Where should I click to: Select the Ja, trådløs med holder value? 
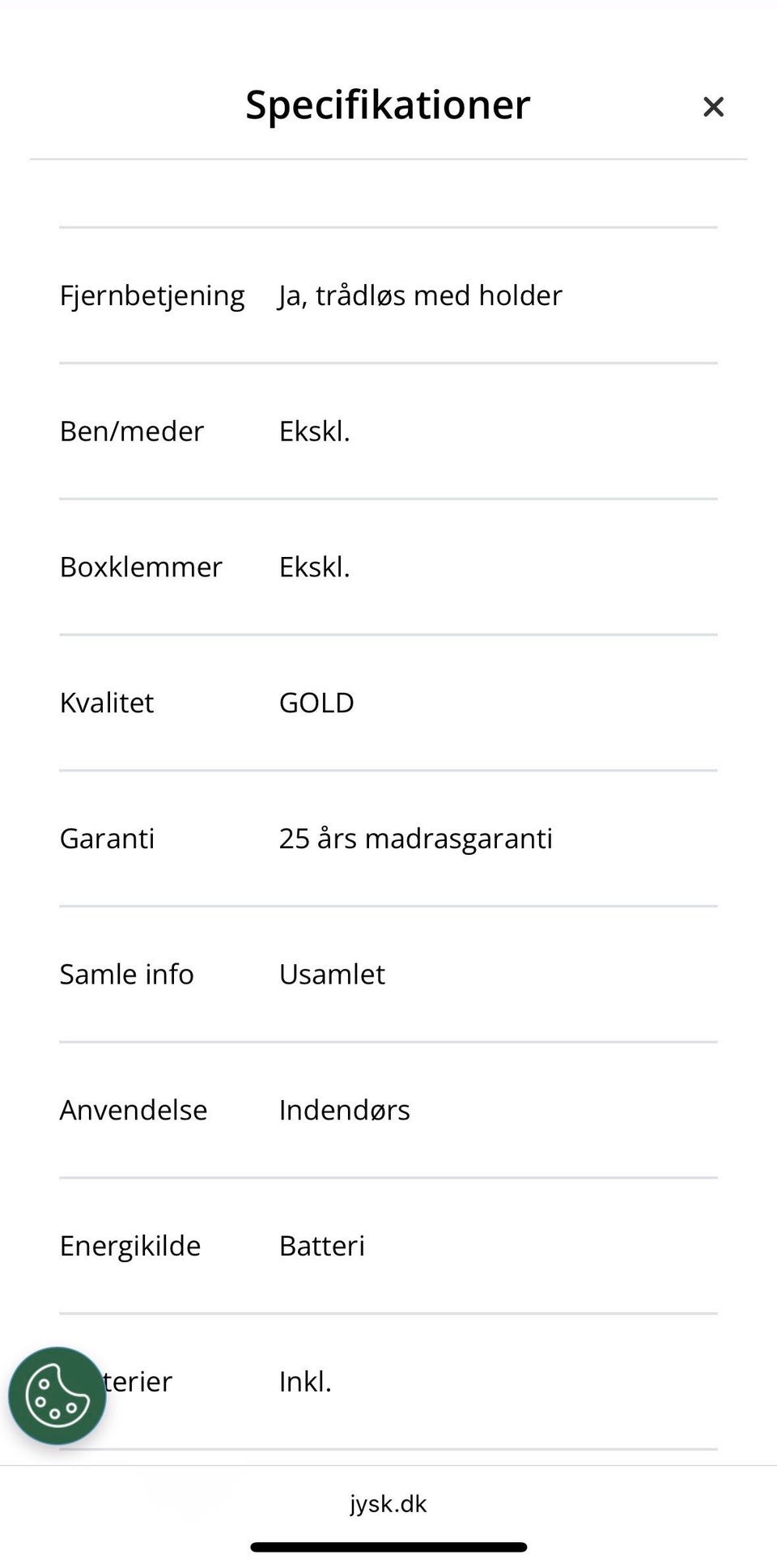[x=421, y=295]
